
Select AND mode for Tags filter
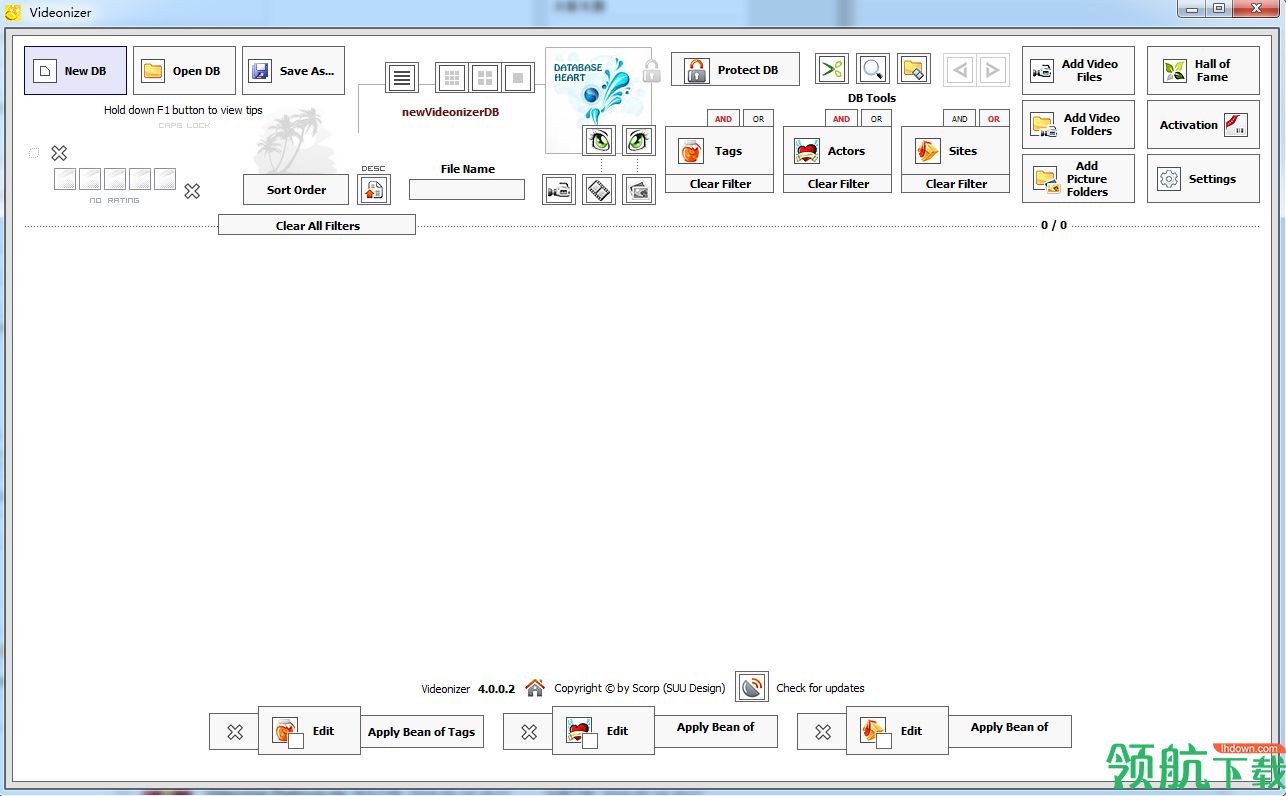pyautogui.click(x=723, y=118)
